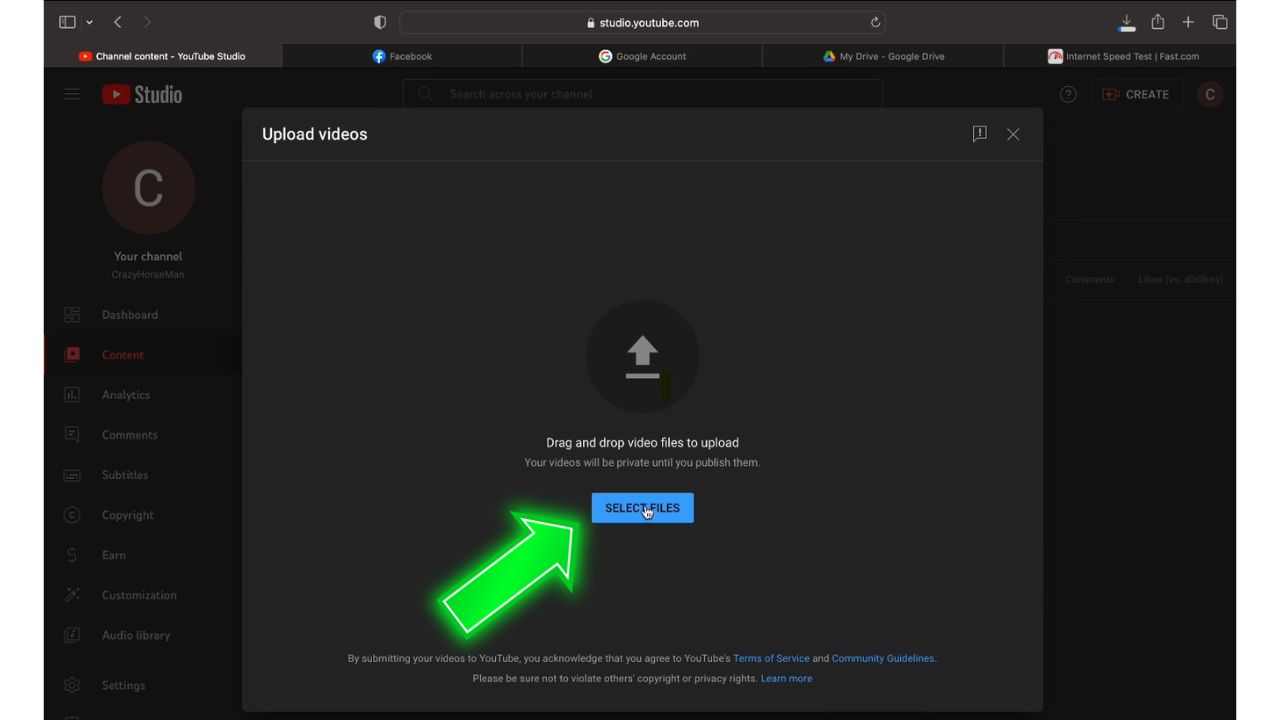
Task: Click the Comments column header
Action: coord(1090,279)
